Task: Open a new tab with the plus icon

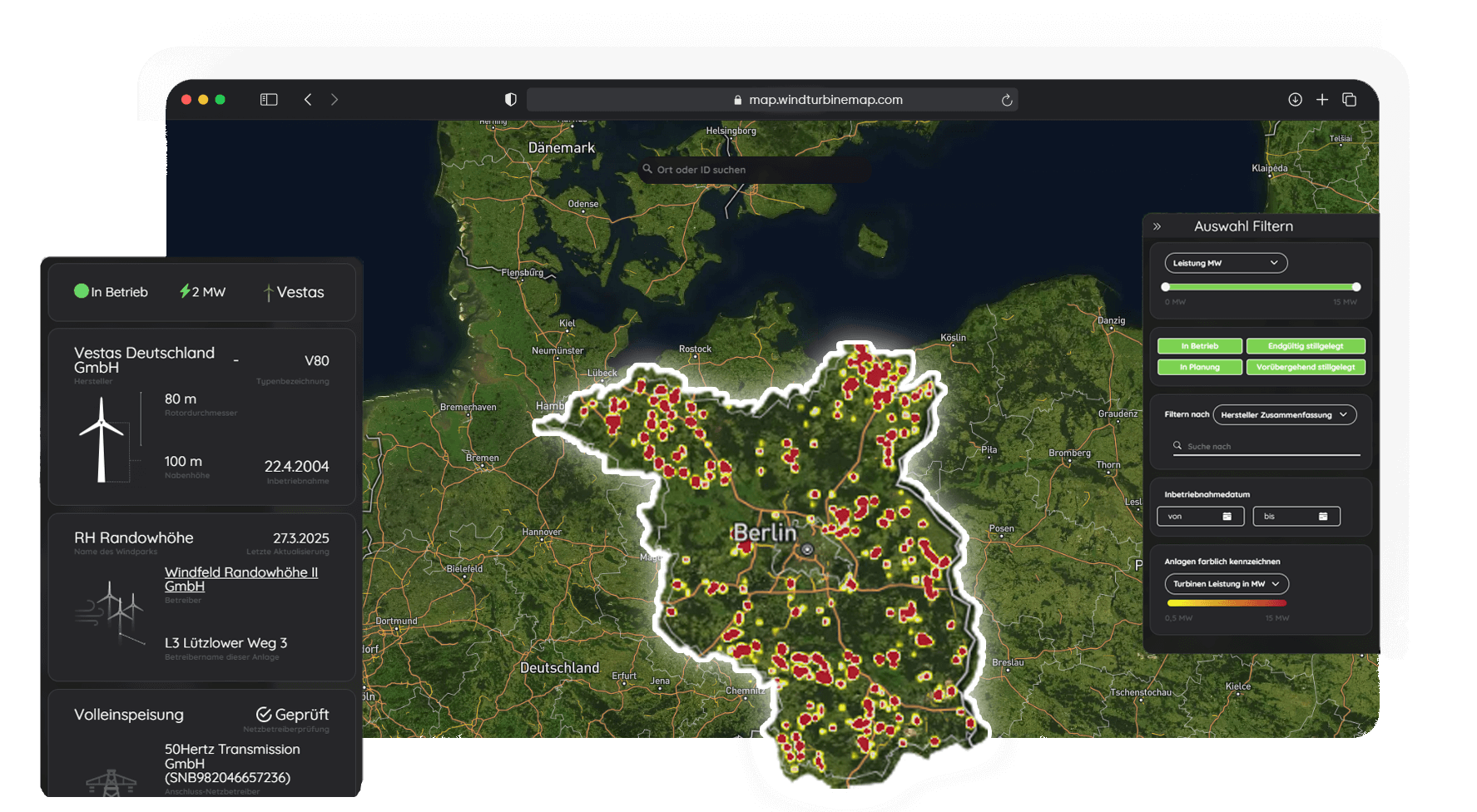Action: coord(1322,100)
